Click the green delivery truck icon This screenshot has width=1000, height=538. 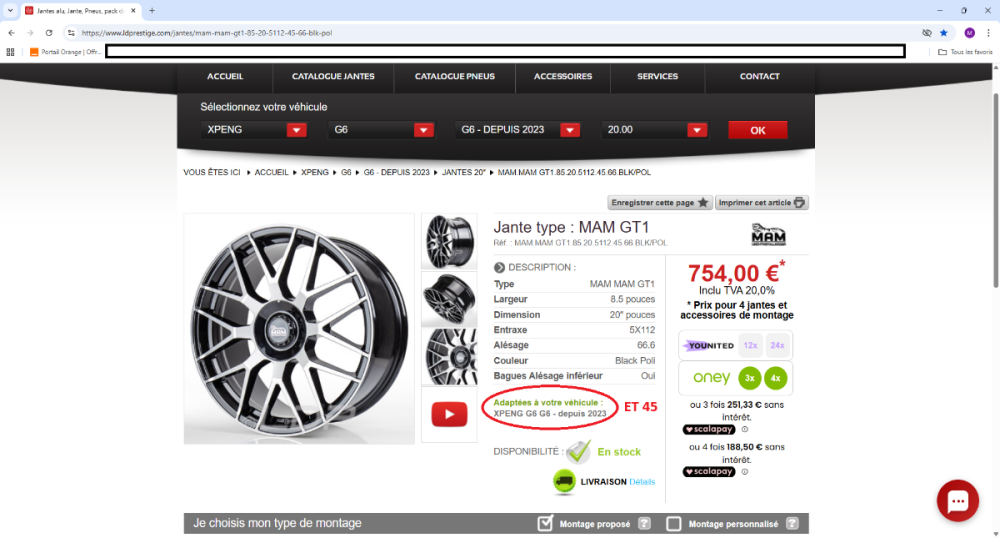(x=564, y=481)
